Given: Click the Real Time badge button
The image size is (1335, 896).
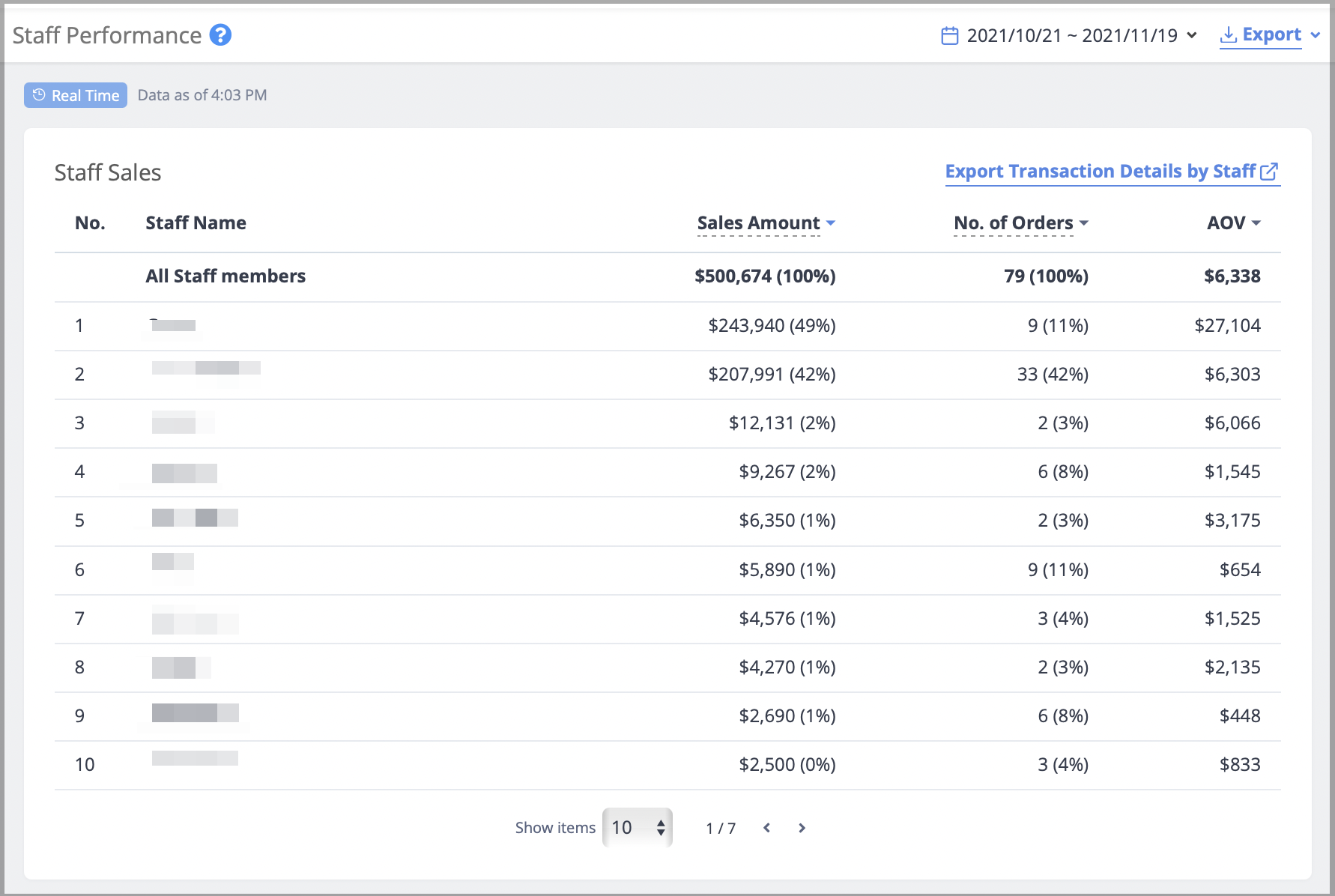Looking at the screenshot, I should point(76,95).
